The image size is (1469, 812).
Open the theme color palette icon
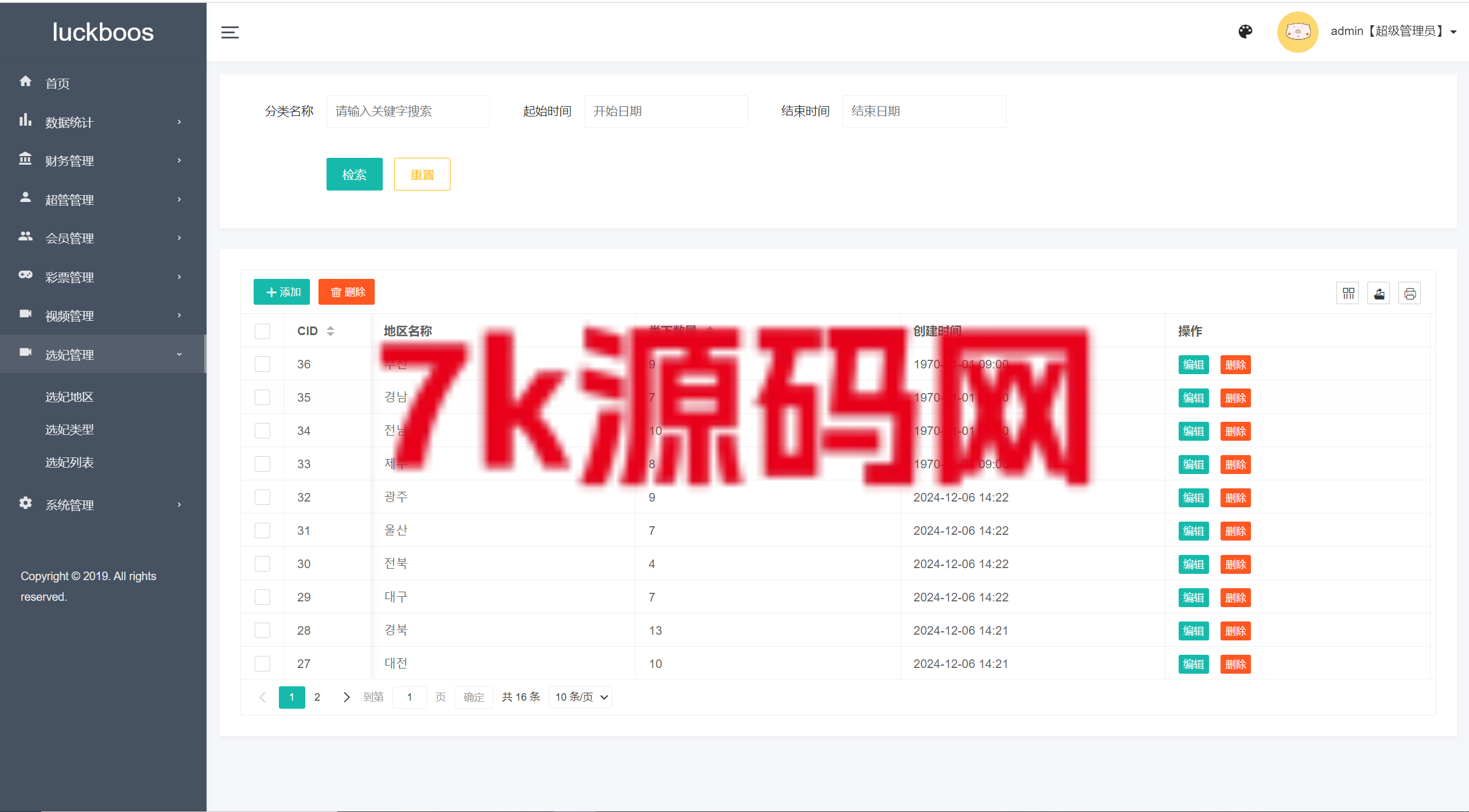point(1245,32)
